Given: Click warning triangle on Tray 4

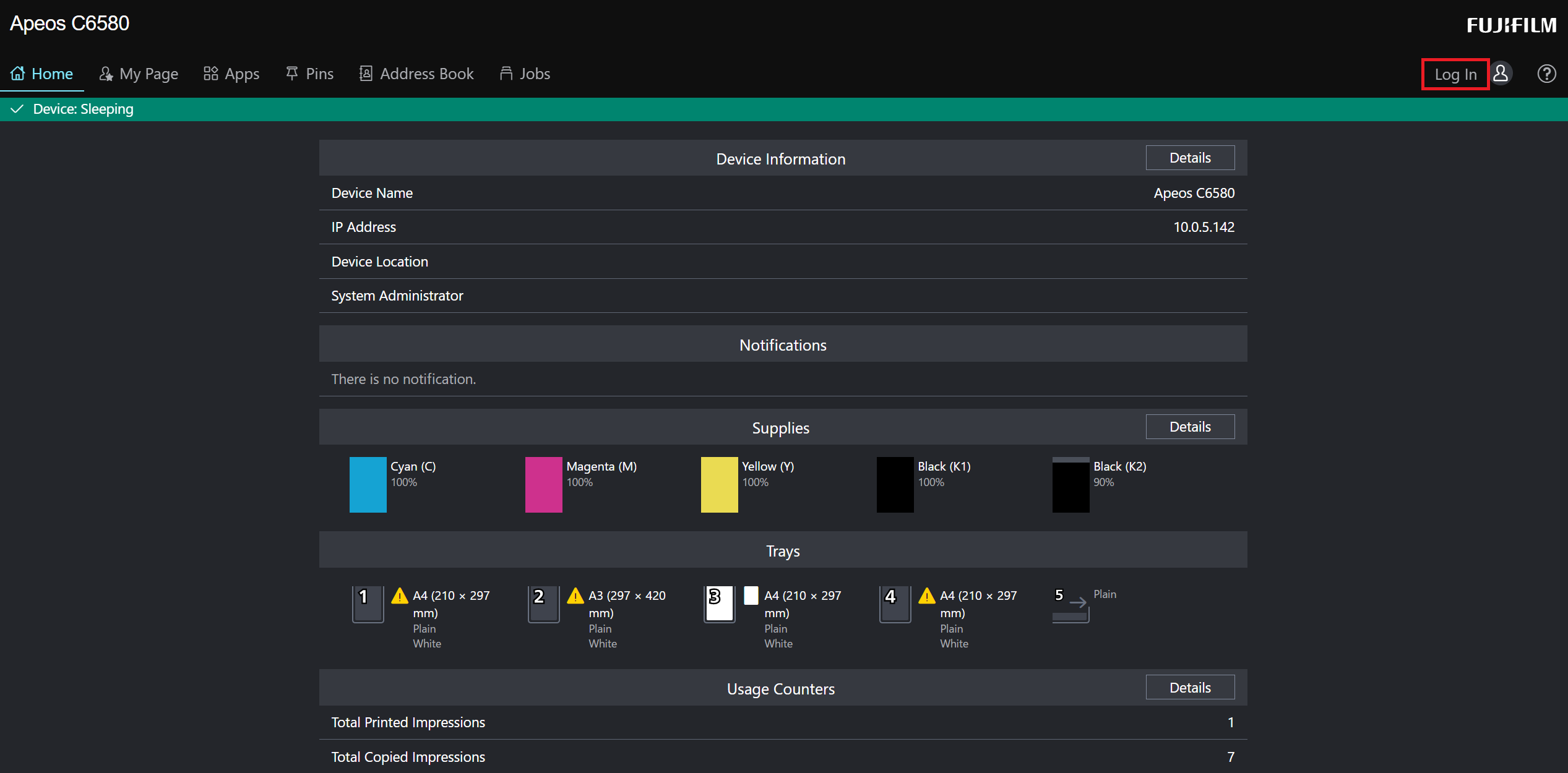Looking at the screenshot, I should tap(927, 596).
